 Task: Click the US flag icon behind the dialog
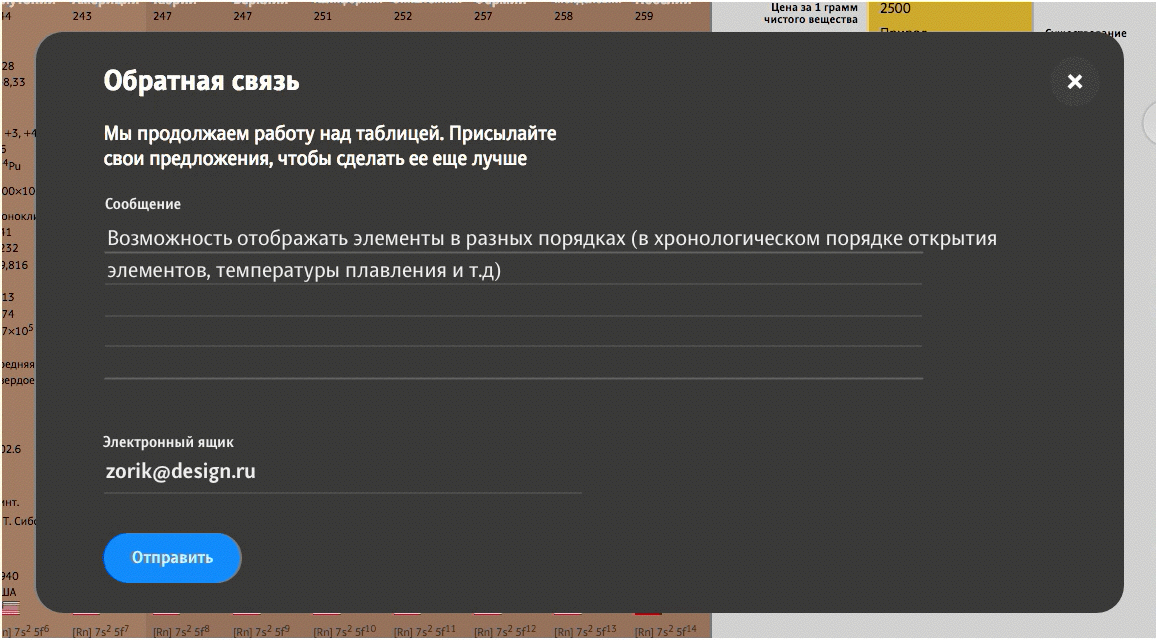[11, 607]
